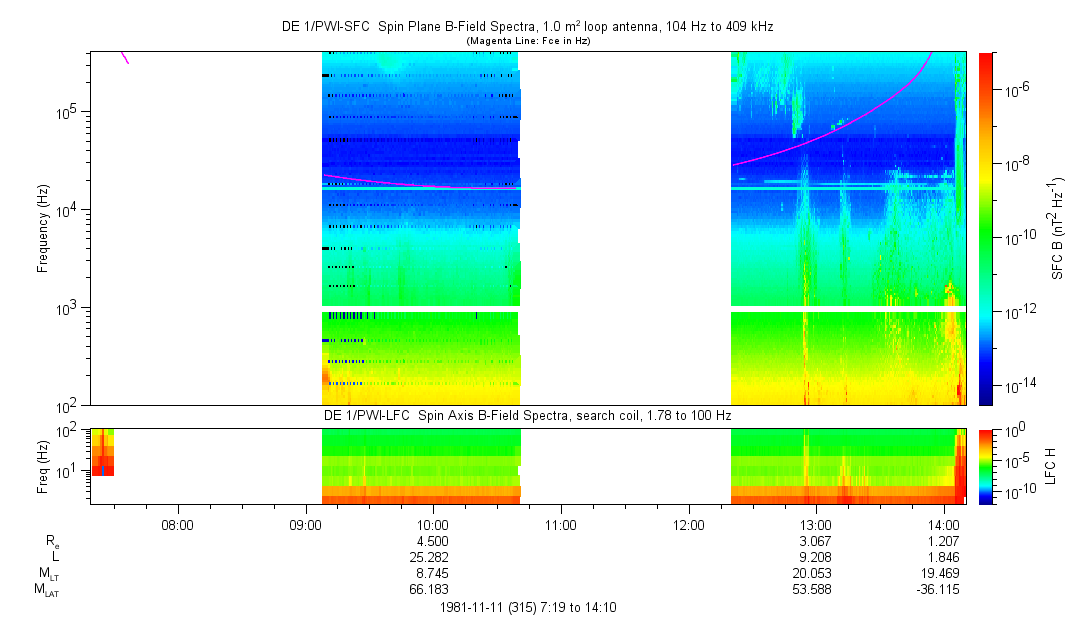Click the DE 1/PWI-SFC plot title
This screenshot has height=620, width=1083.
tap(527, 27)
